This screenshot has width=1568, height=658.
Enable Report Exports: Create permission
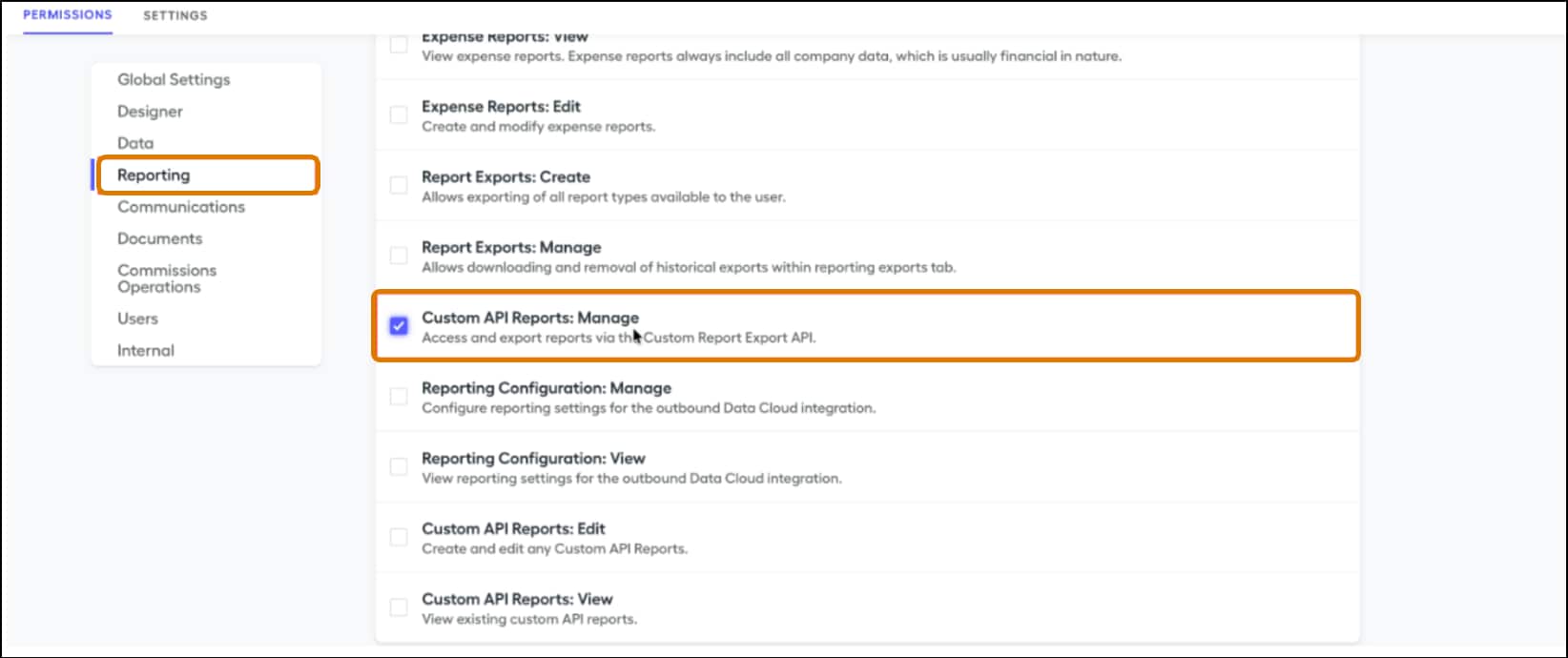coord(399,185)
